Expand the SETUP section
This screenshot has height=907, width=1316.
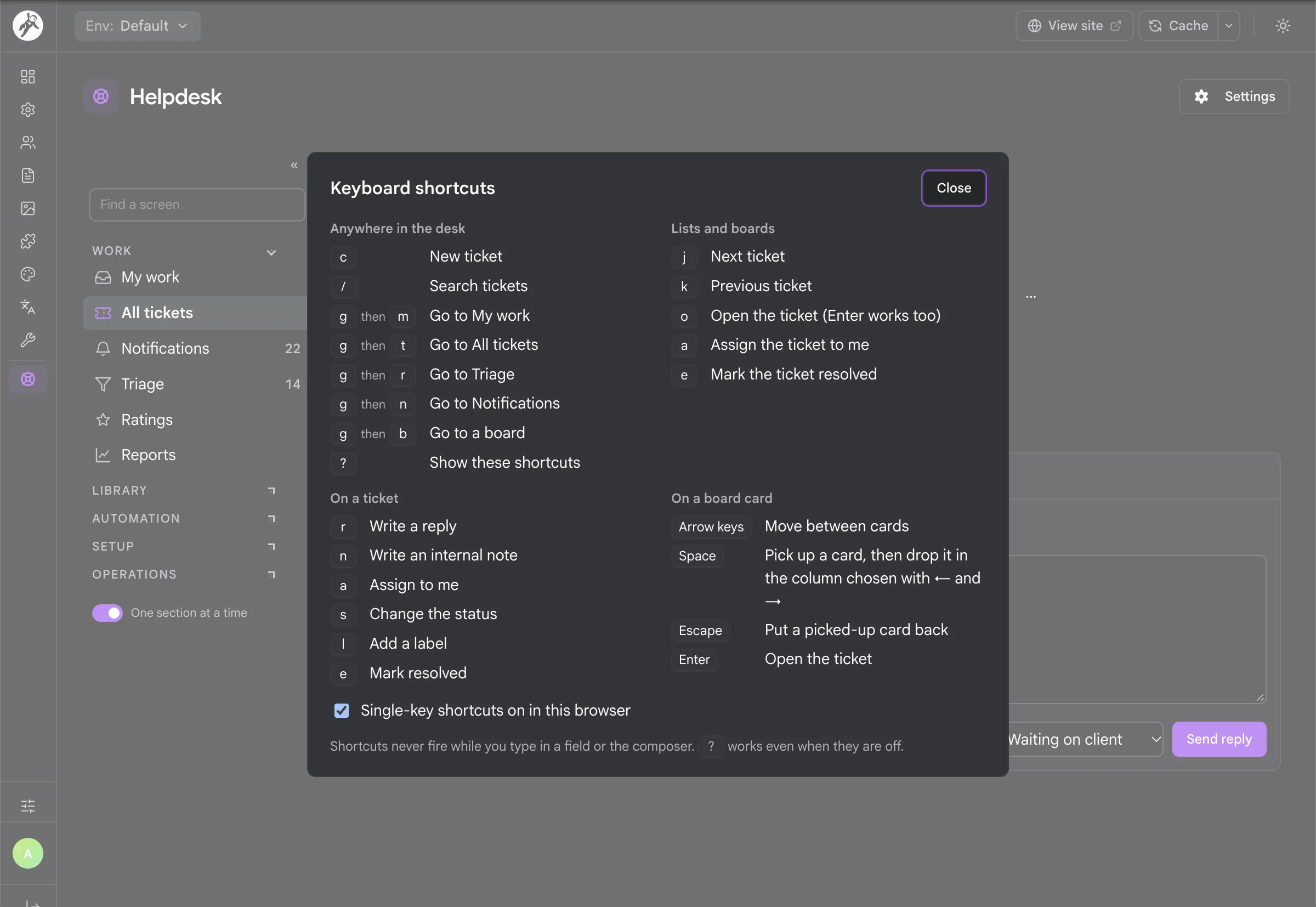[185, 546]
